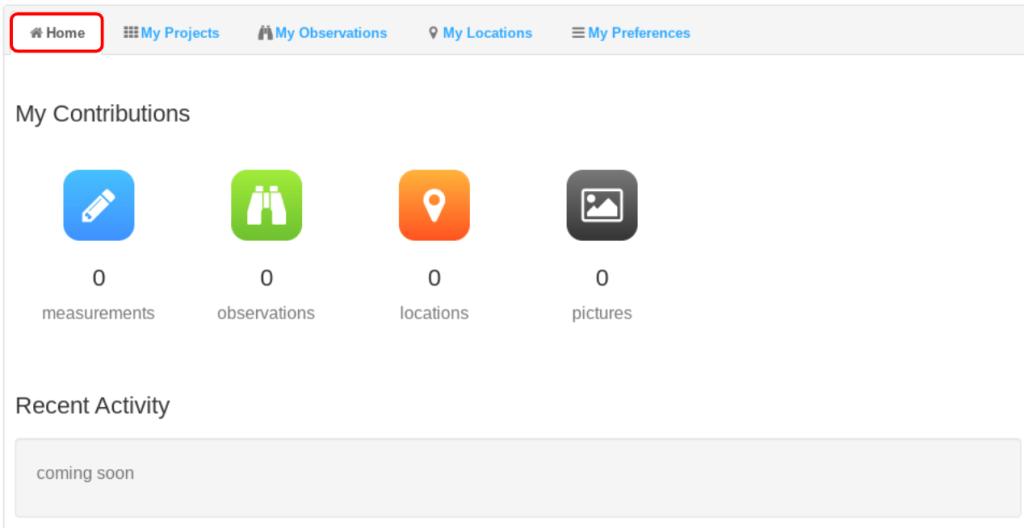Click the "pictures" label
This screenshot has height=528, width=1024.
(602, 314)
